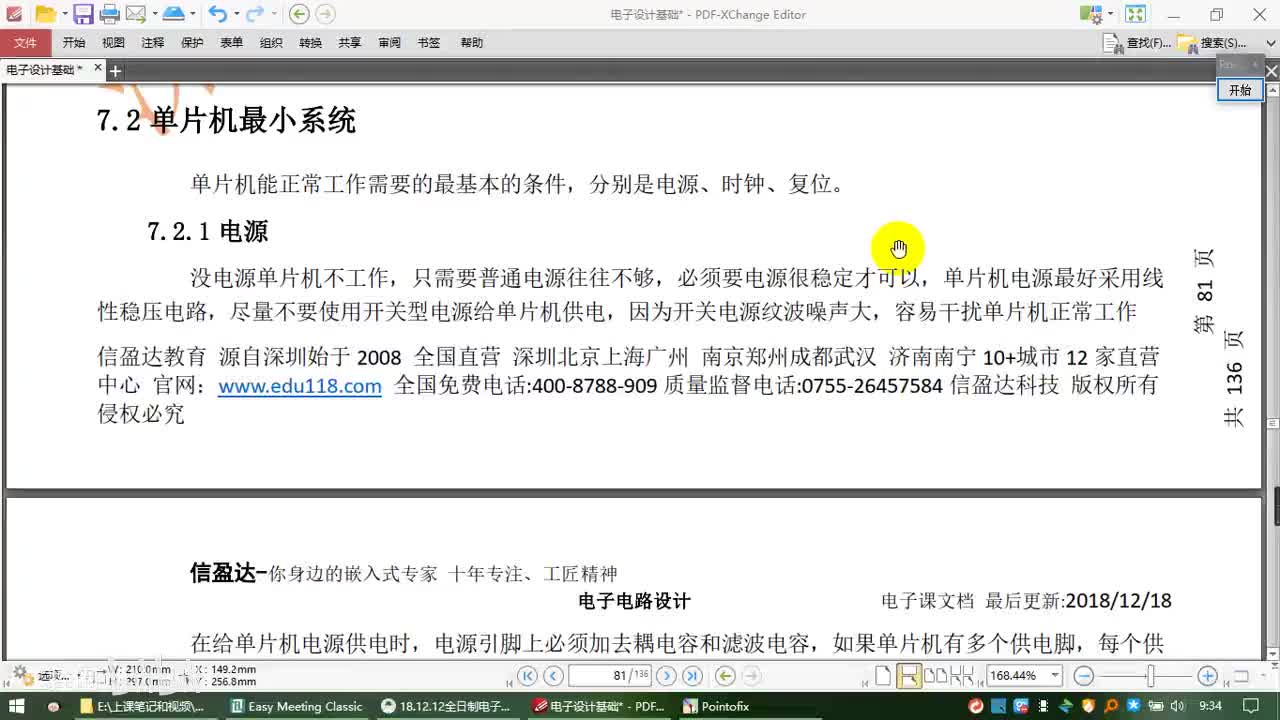This screenshot has width=1280, height=720.
Task: Open the 转换 ribbon tab
Action: point(311,43)
